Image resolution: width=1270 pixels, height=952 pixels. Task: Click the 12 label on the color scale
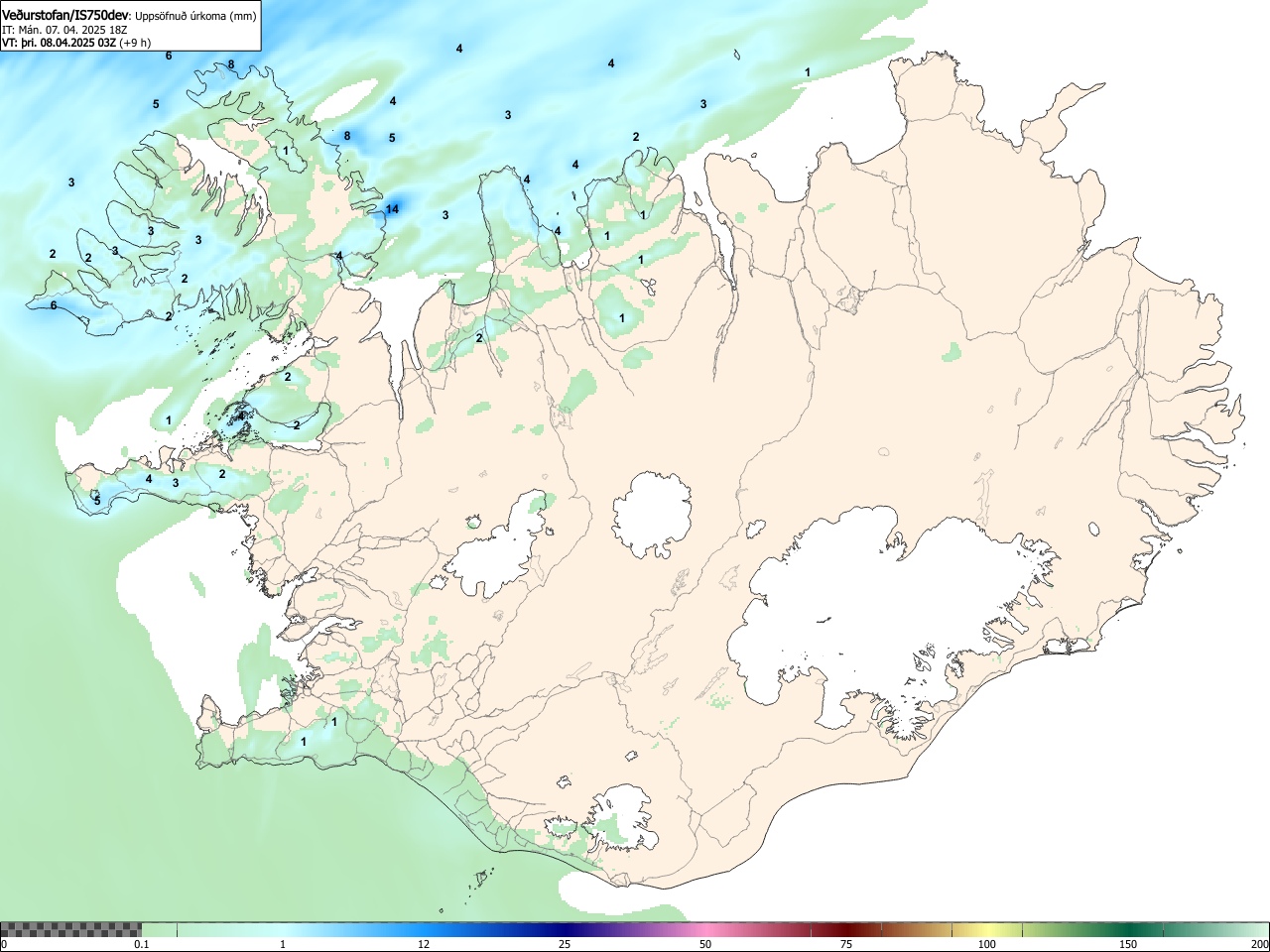tap(424, 944)
